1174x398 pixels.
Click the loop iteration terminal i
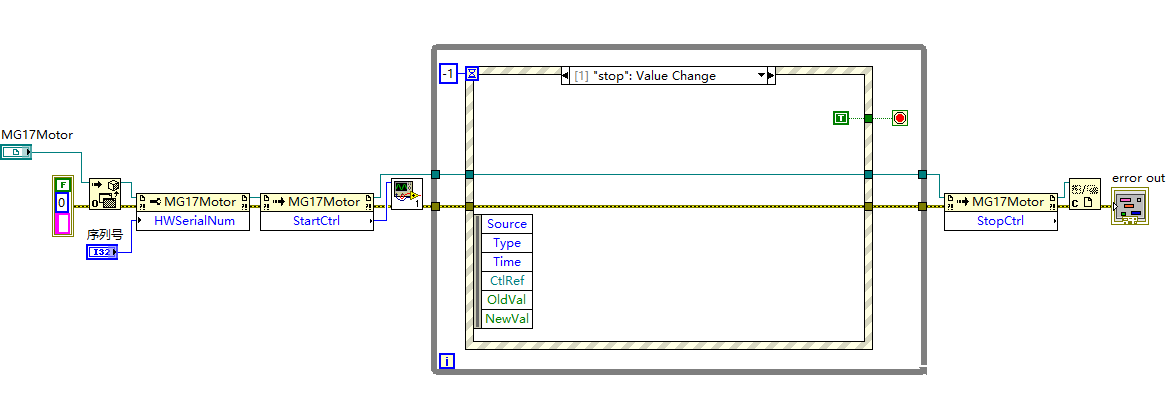coord(446,362)
